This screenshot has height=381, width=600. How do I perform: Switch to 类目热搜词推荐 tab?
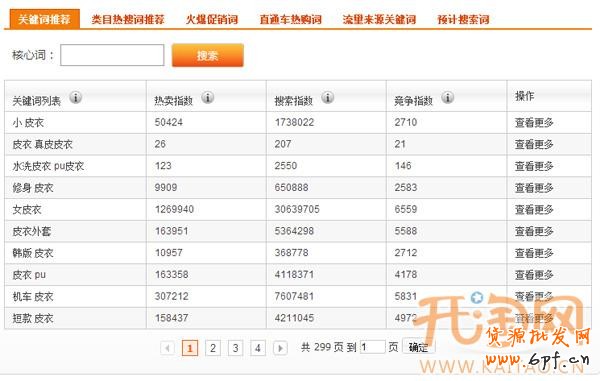[x=128, y=19]
